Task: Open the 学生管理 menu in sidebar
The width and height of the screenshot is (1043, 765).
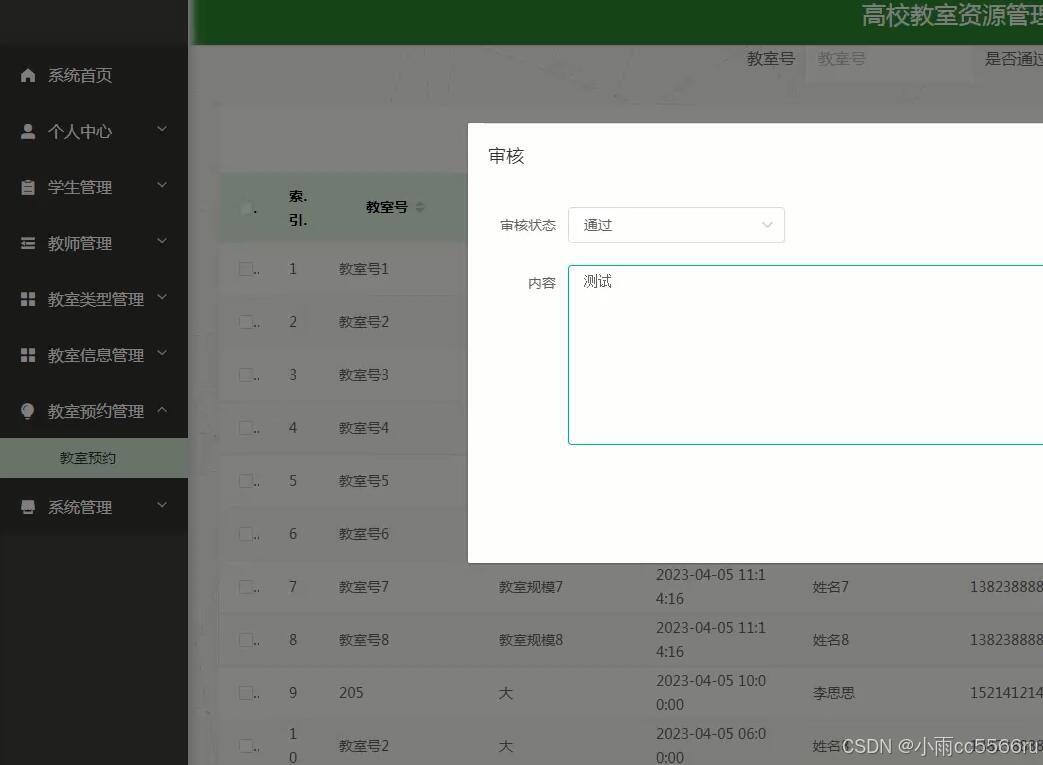Action: [x=94, y=186]
